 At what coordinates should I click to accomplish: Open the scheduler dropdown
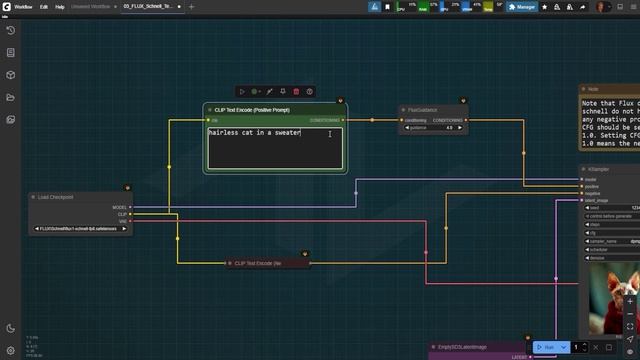(613, 249)
